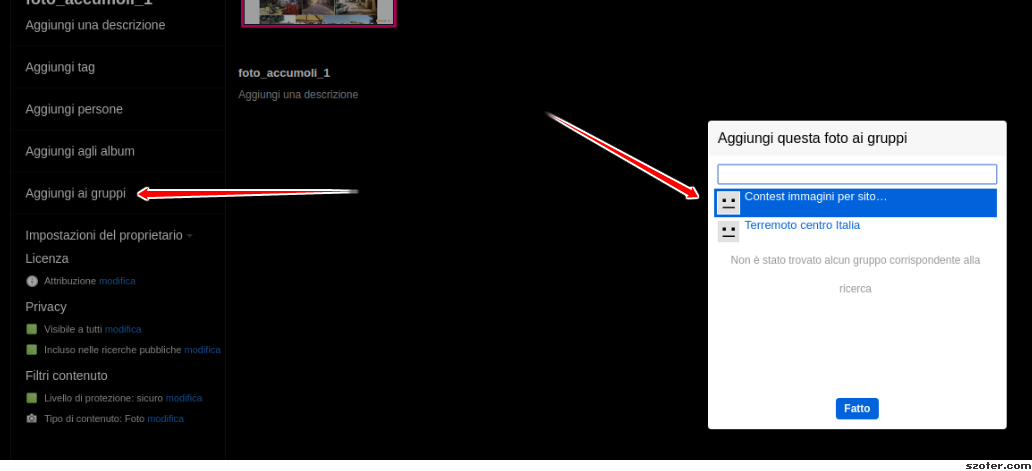1032x471 pixels.
Task: Click the foto_accumoli_1 photo thumbnail
Action: [x=319, y=12]
